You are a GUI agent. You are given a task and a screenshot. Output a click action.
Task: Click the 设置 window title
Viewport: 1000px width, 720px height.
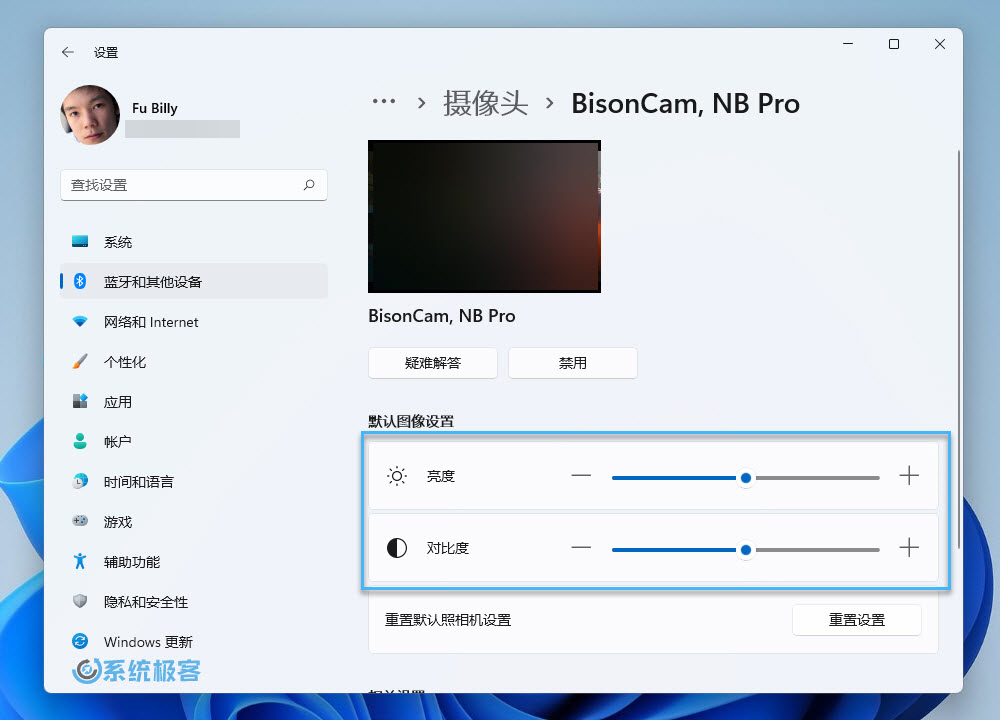(x=106, y=52)
